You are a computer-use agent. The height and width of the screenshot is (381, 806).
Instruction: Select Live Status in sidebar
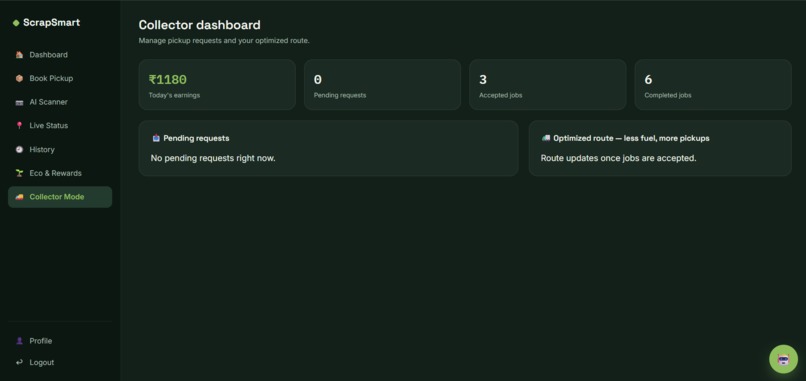tap(60, 125)
